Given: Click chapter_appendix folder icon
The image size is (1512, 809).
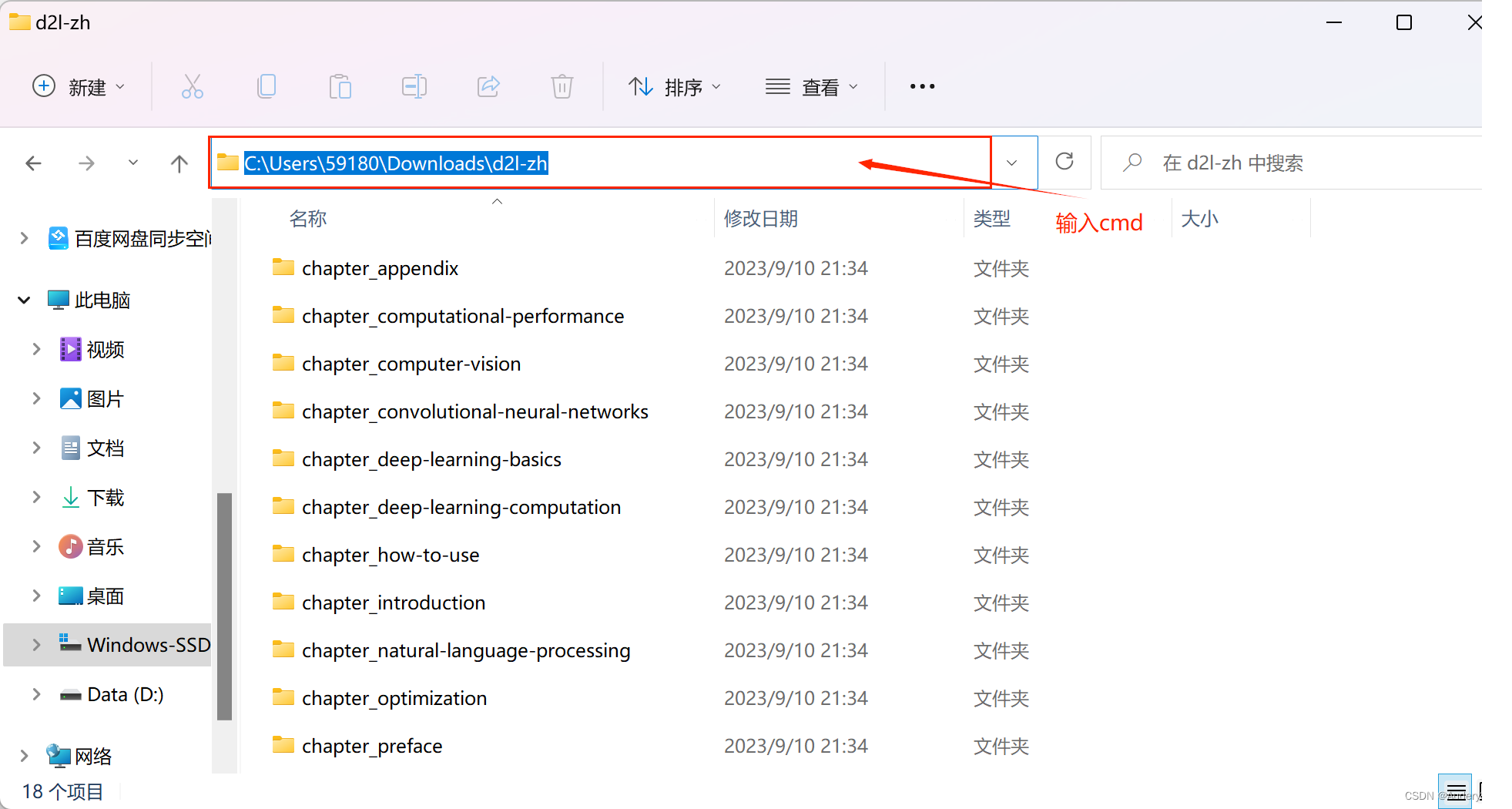Looking at the screenshot, I should click(x=283, y=267).
